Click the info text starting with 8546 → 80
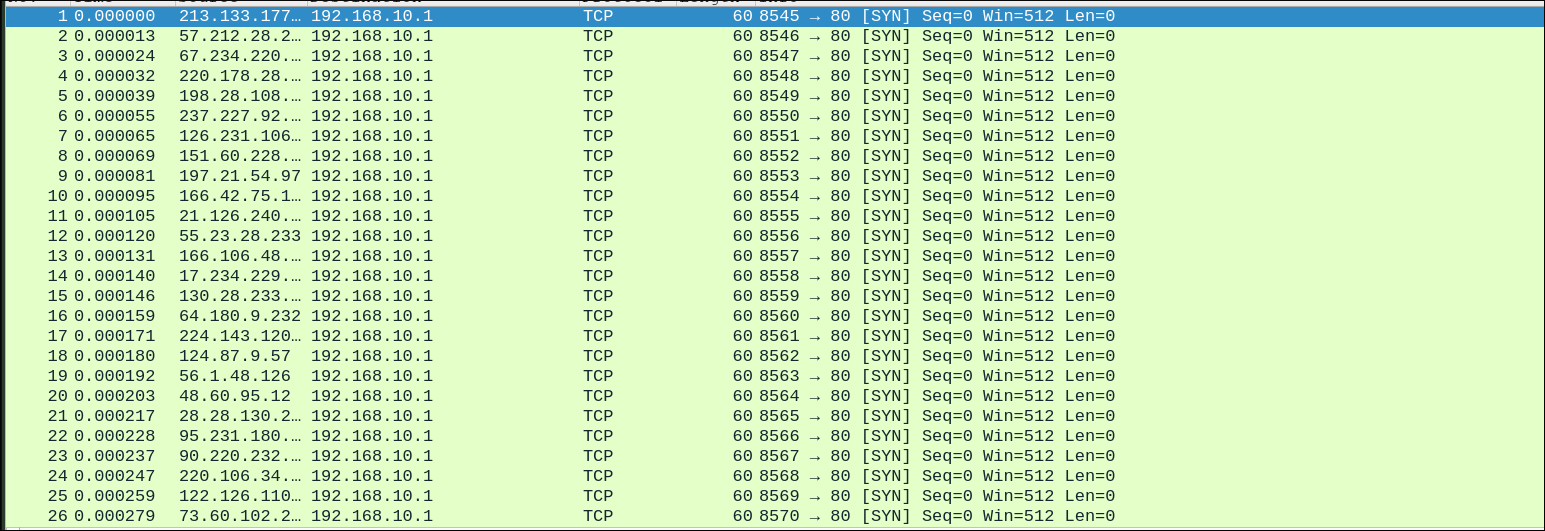The width and height of the screenshot is (1545, 531). [x=937, y=36]
